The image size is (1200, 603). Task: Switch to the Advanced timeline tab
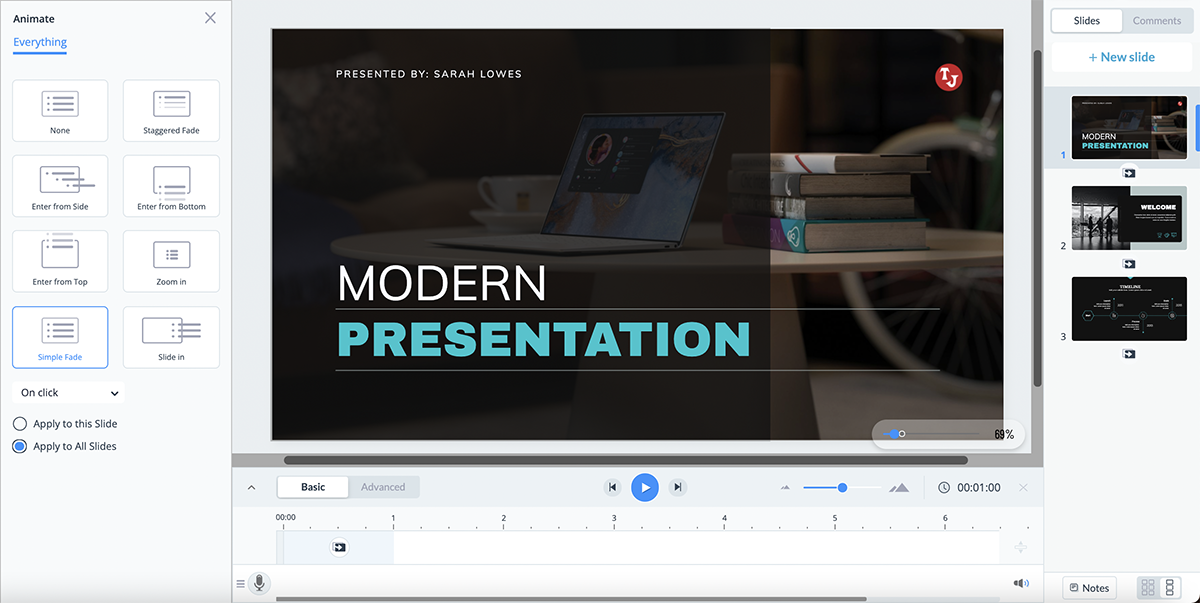pyautogui.click(x=383, y=487)
